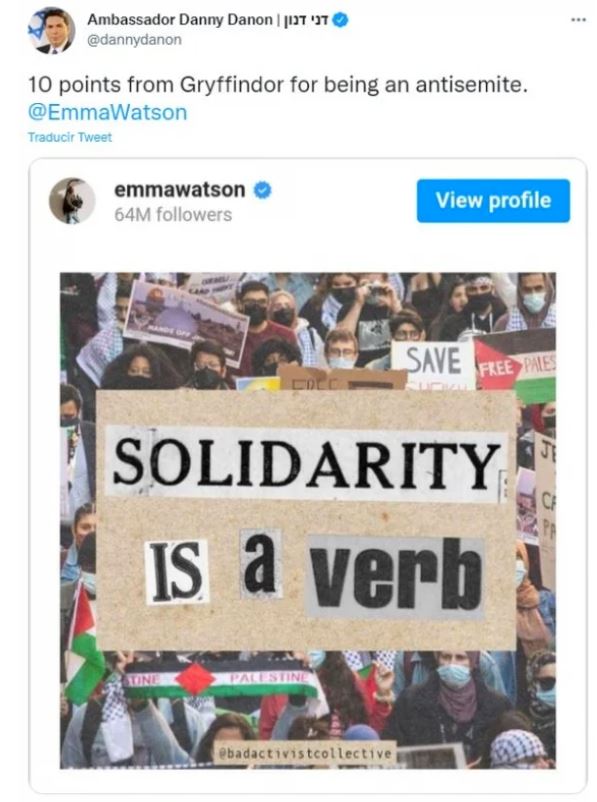Click the SAVE protest sign in image

click(x=433, y=363)
